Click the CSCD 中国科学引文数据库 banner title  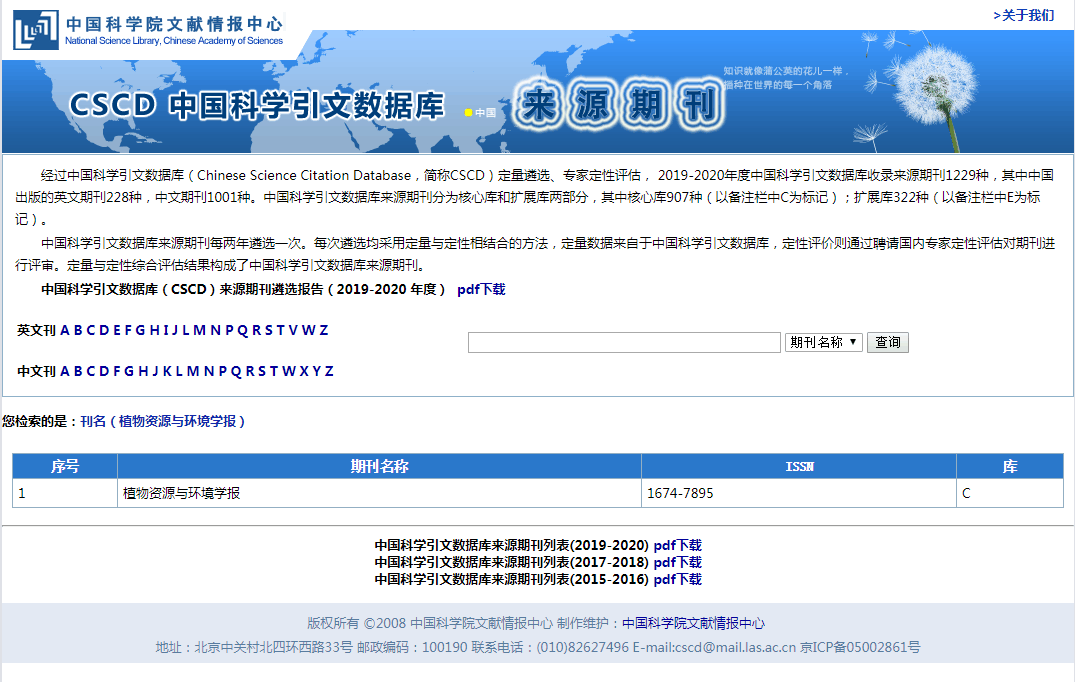256,106
